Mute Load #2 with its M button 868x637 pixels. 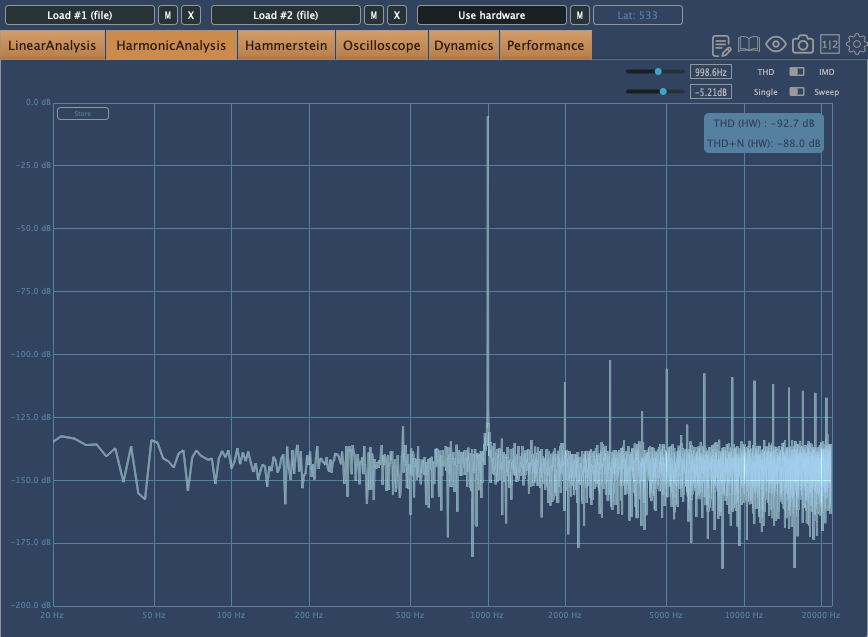tap(373, 15)
